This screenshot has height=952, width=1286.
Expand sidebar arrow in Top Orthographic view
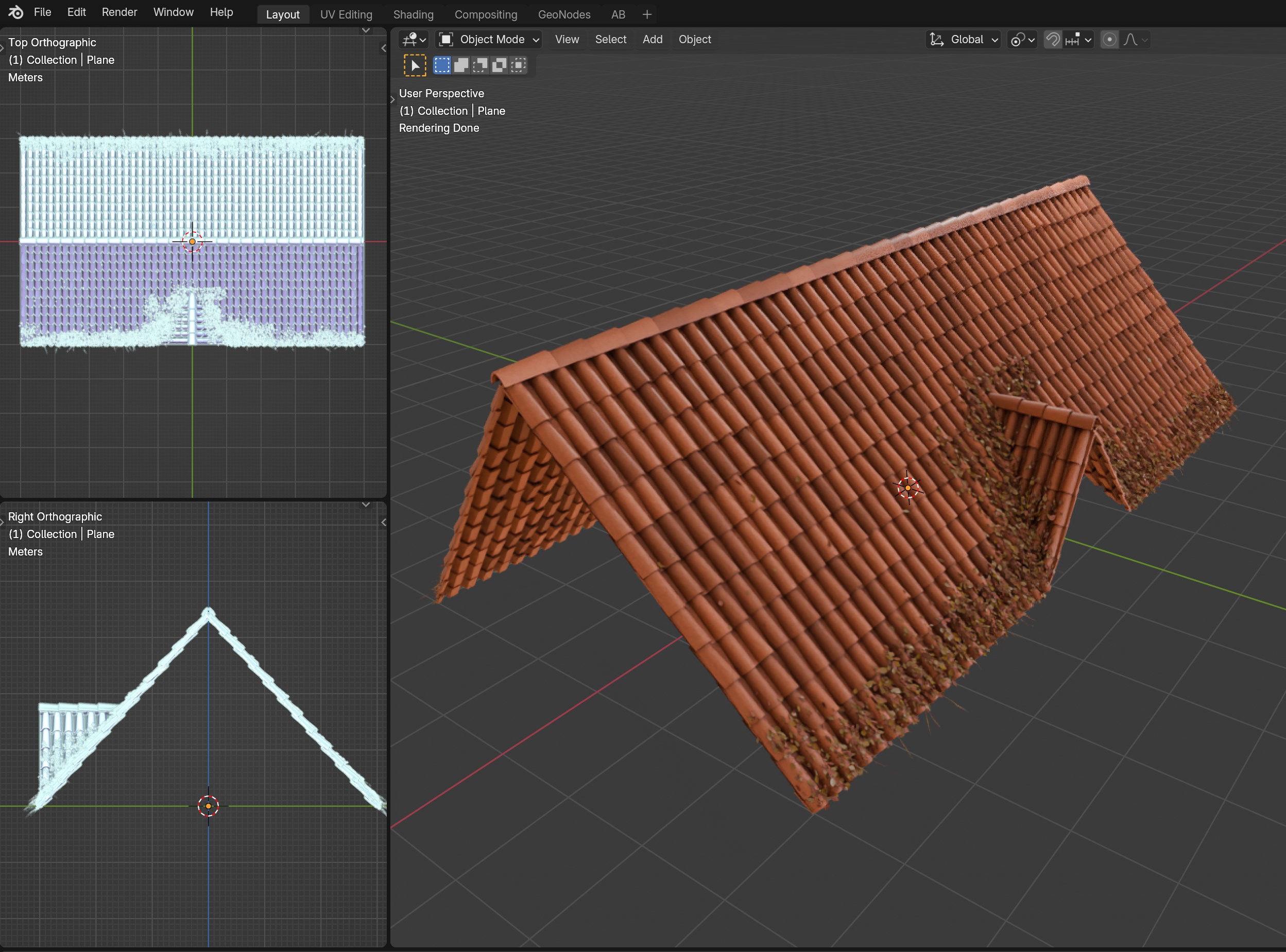(x=383, y=48)
